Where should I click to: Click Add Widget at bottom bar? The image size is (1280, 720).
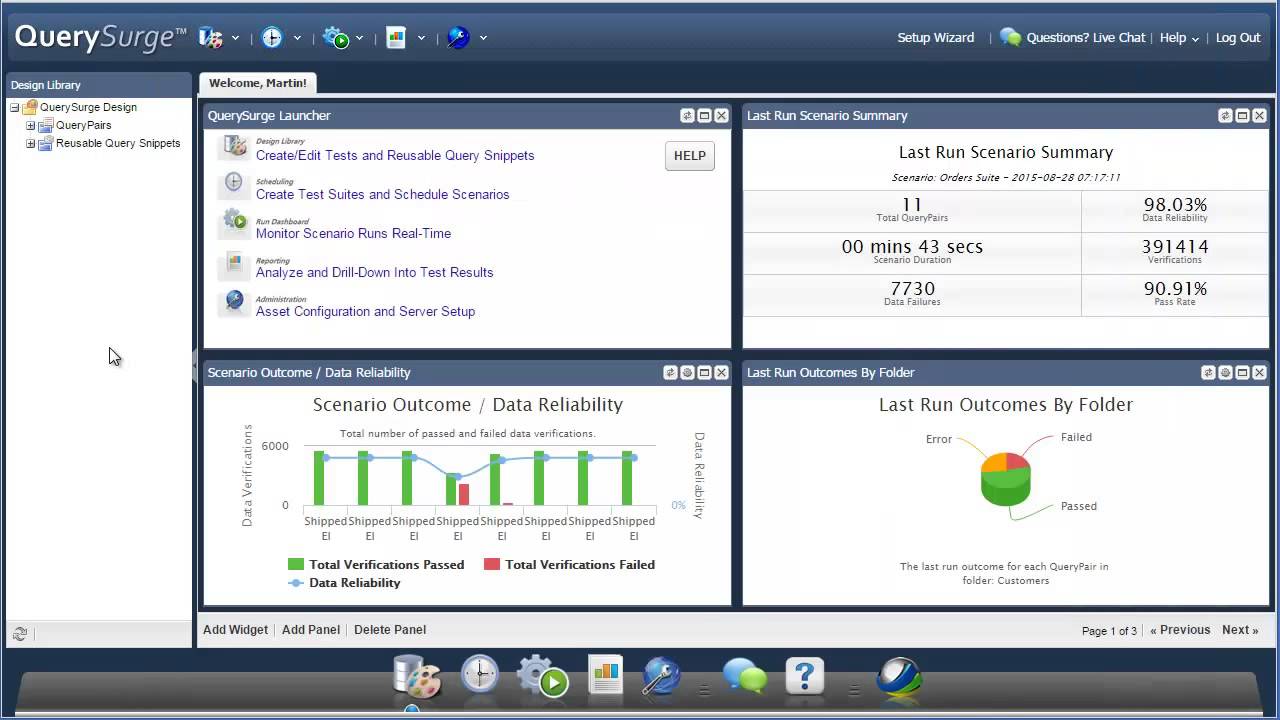235,630
